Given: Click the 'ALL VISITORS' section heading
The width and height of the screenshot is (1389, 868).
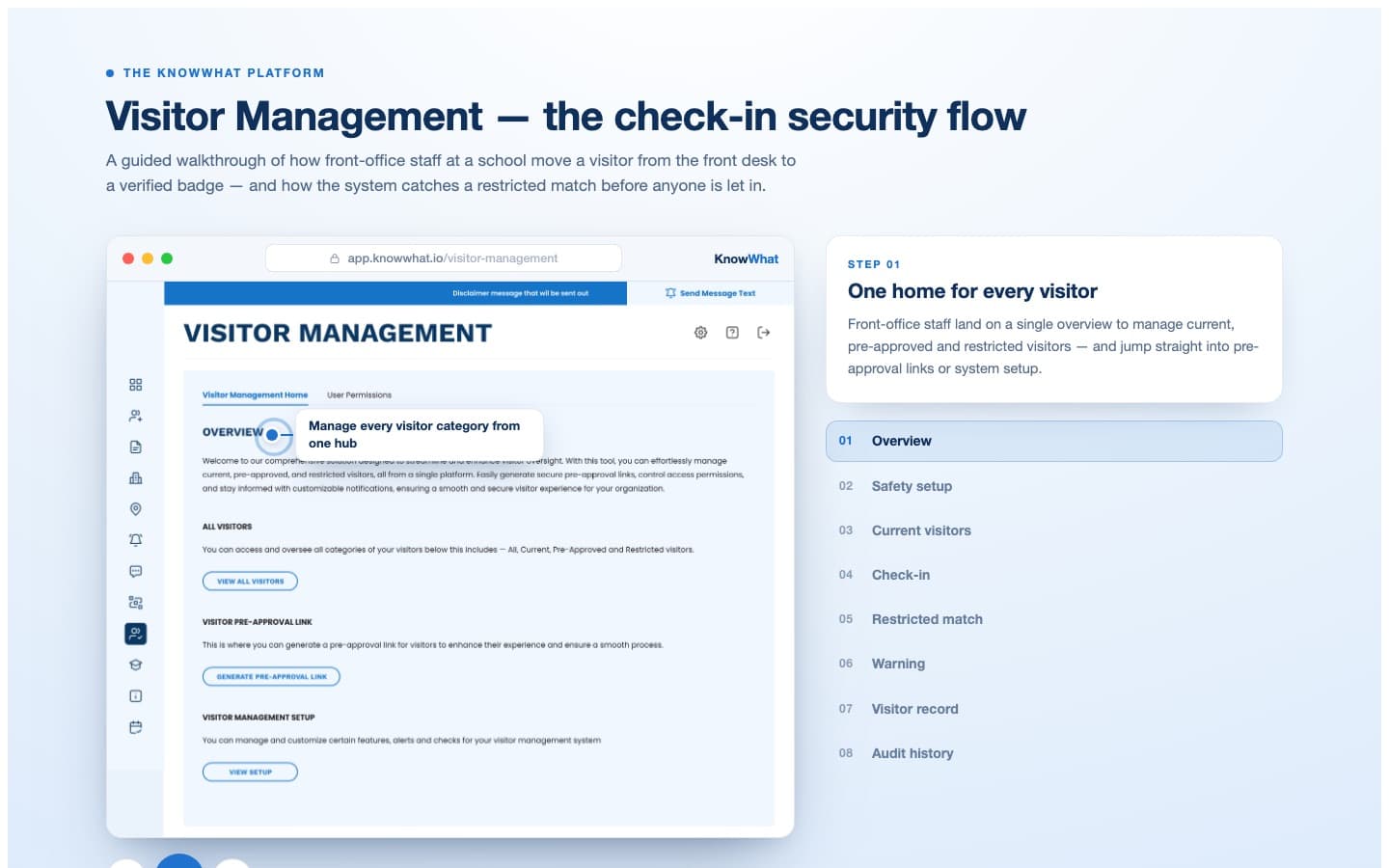Looking at the screenshot, I should click(x=227, y=527).
